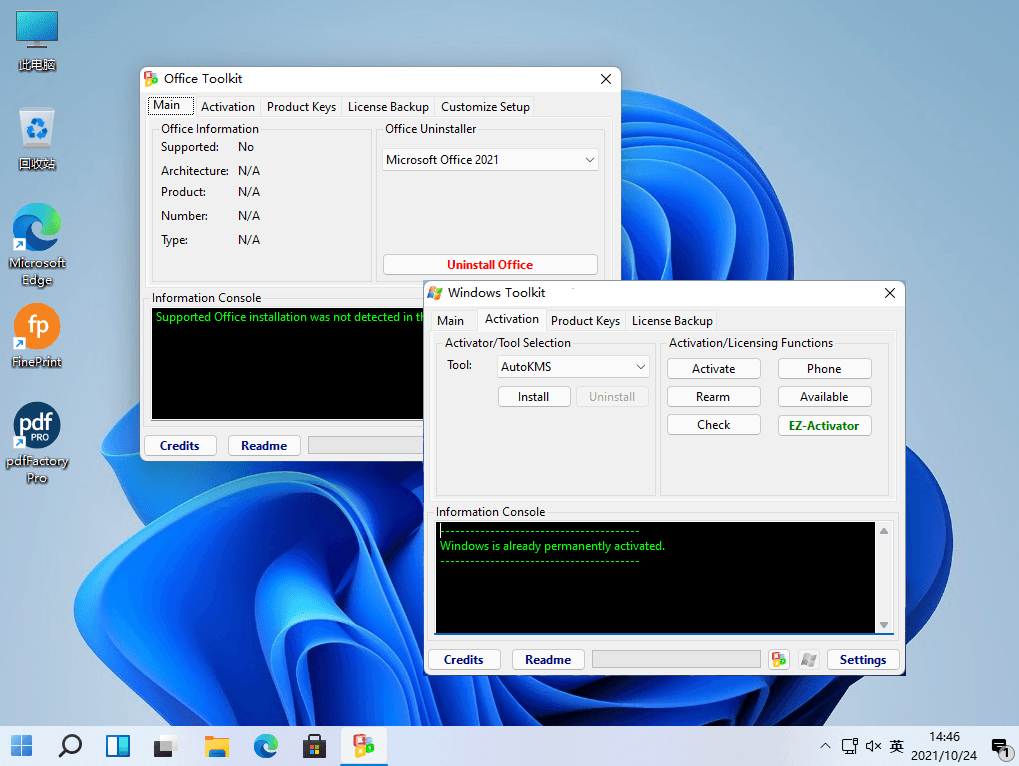Screen dimensions: 1019x766
Task: Open Settings in Windows Toolkit
Action: click(863, 659)
